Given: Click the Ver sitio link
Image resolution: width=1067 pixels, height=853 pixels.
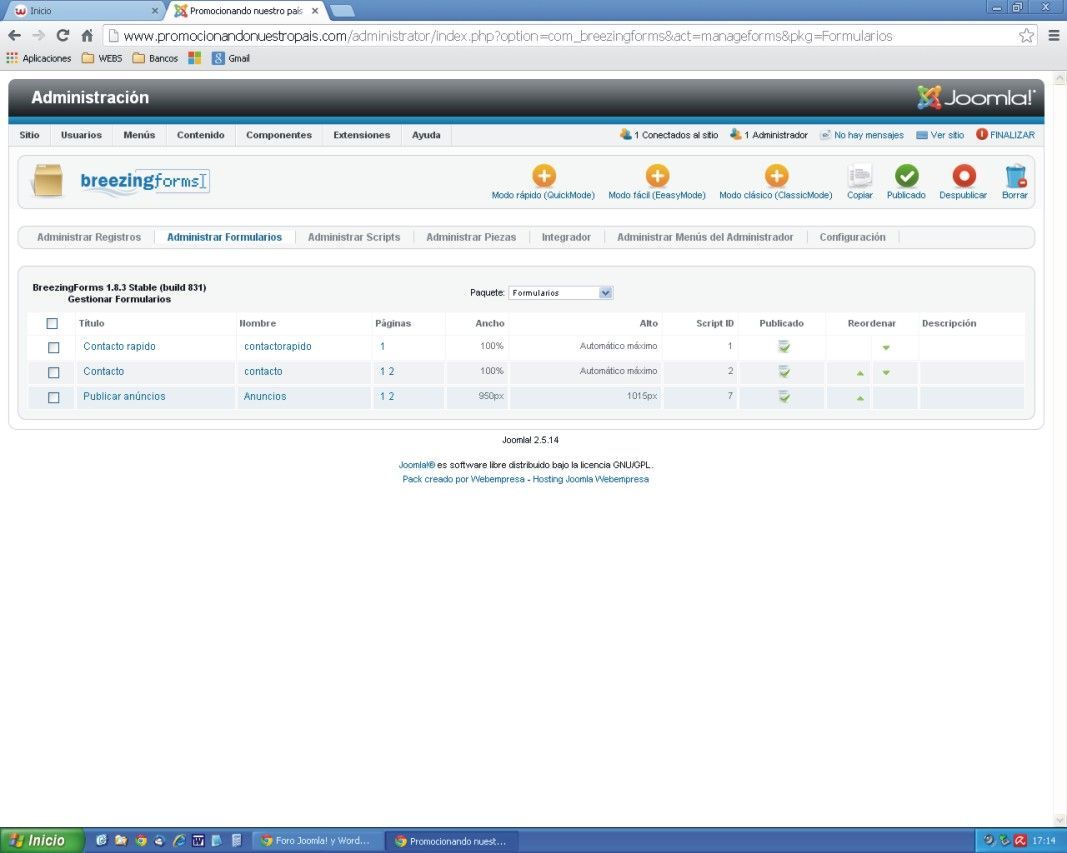Looking at the screenshot, I should 940,135.
